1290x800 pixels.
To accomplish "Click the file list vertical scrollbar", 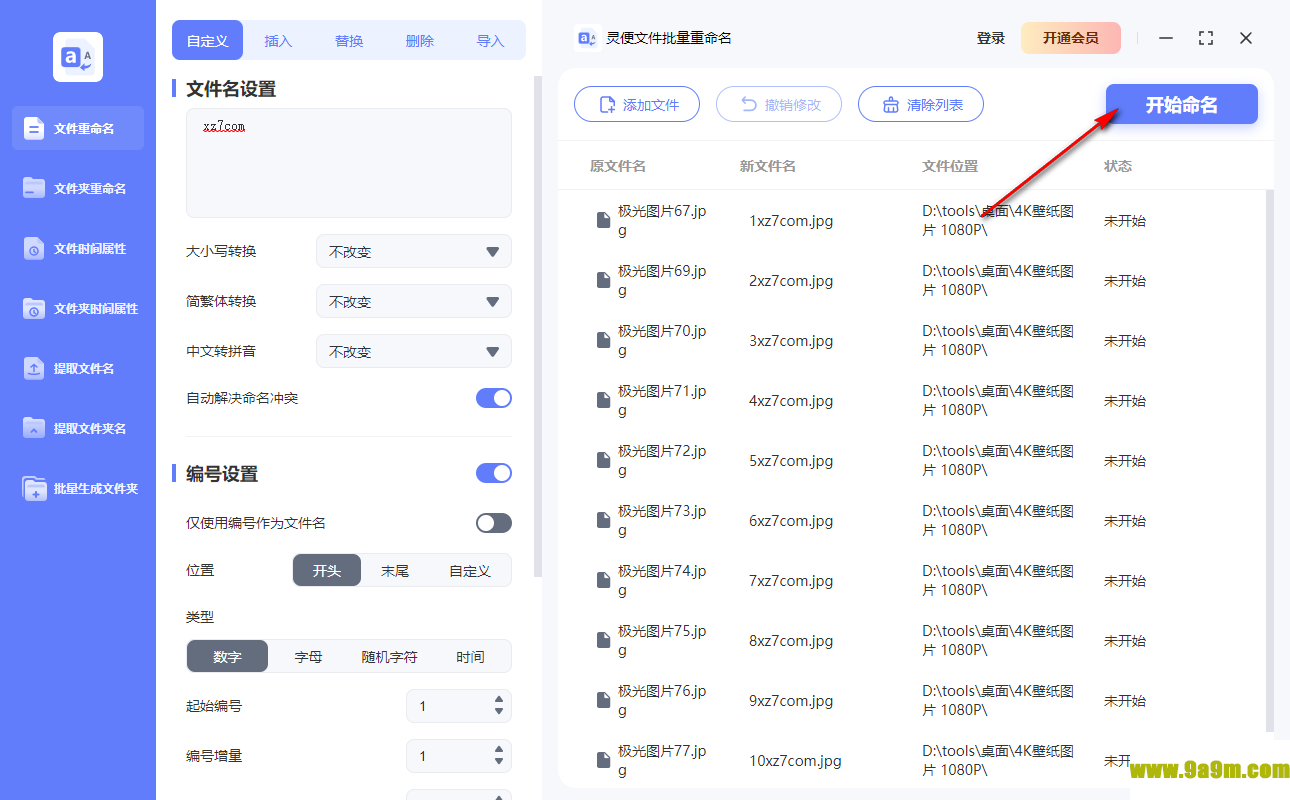I will click(1270, 460).
